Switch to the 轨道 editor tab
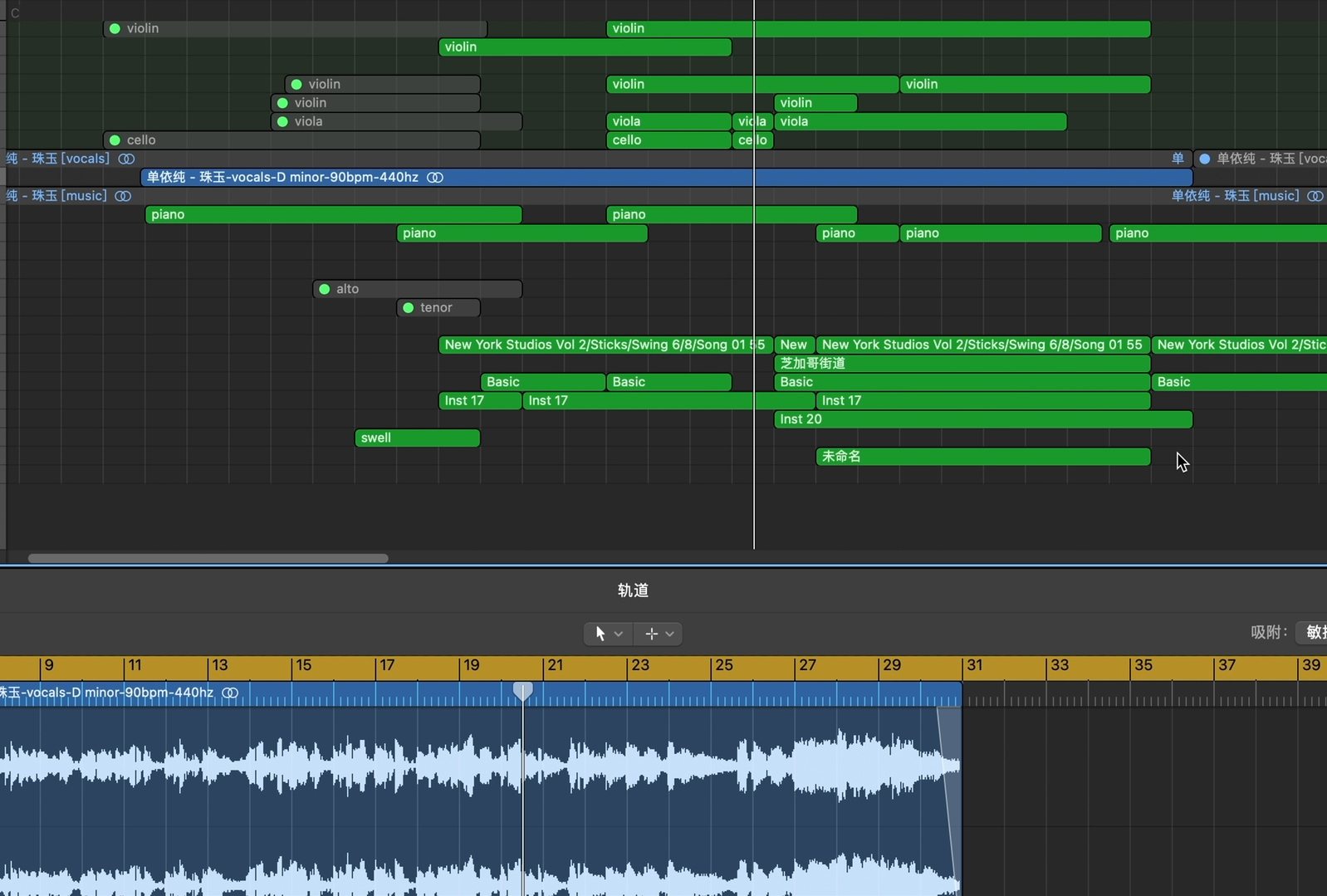Screen dimensions: 1327x896 (633, 590)
